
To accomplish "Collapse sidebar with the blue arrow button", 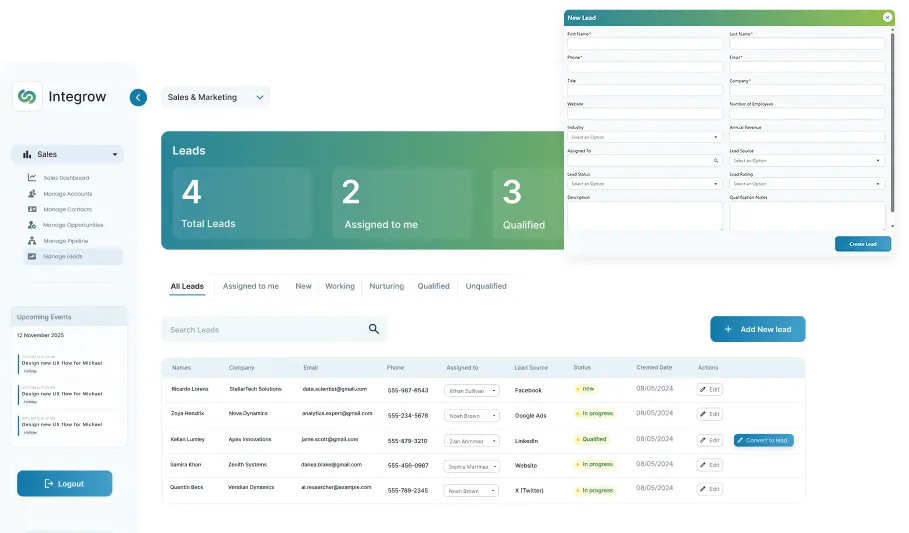I will [x=138, y=97].
